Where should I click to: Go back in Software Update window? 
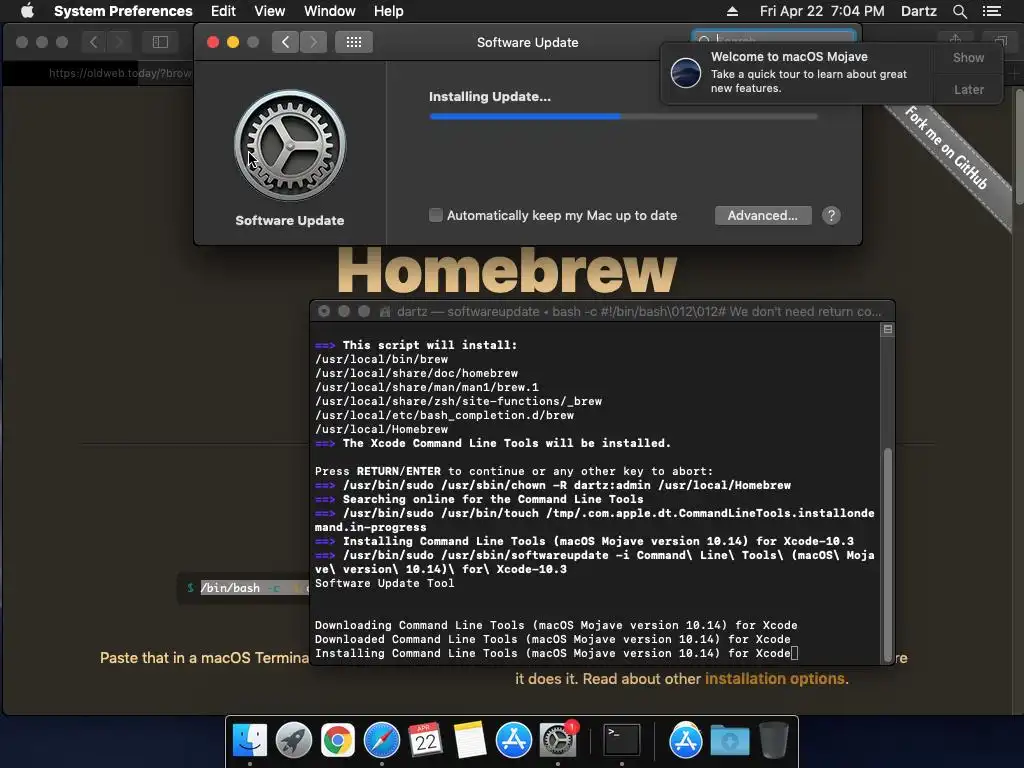click(285, 42)
